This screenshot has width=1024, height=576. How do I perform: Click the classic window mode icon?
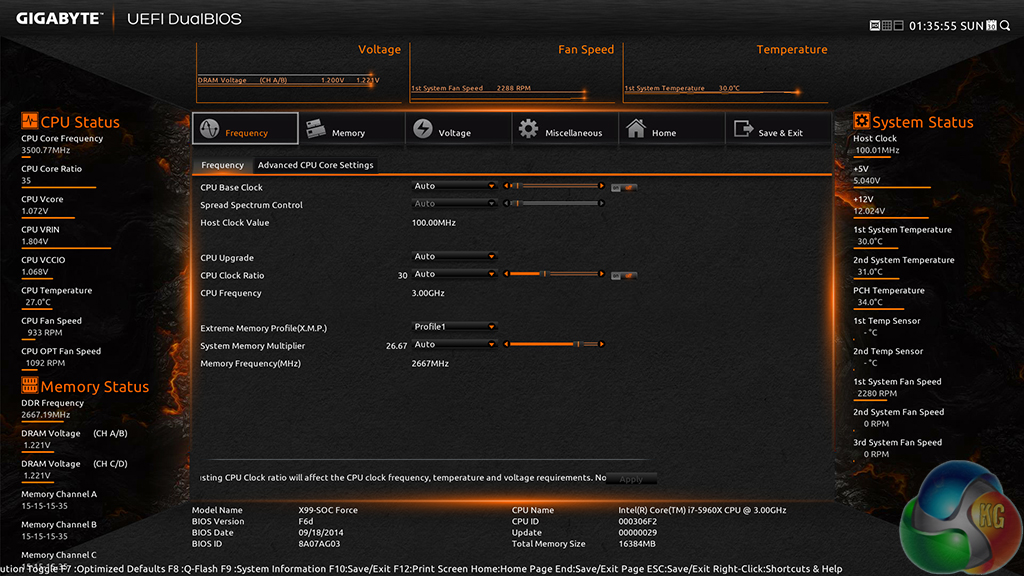898,26
